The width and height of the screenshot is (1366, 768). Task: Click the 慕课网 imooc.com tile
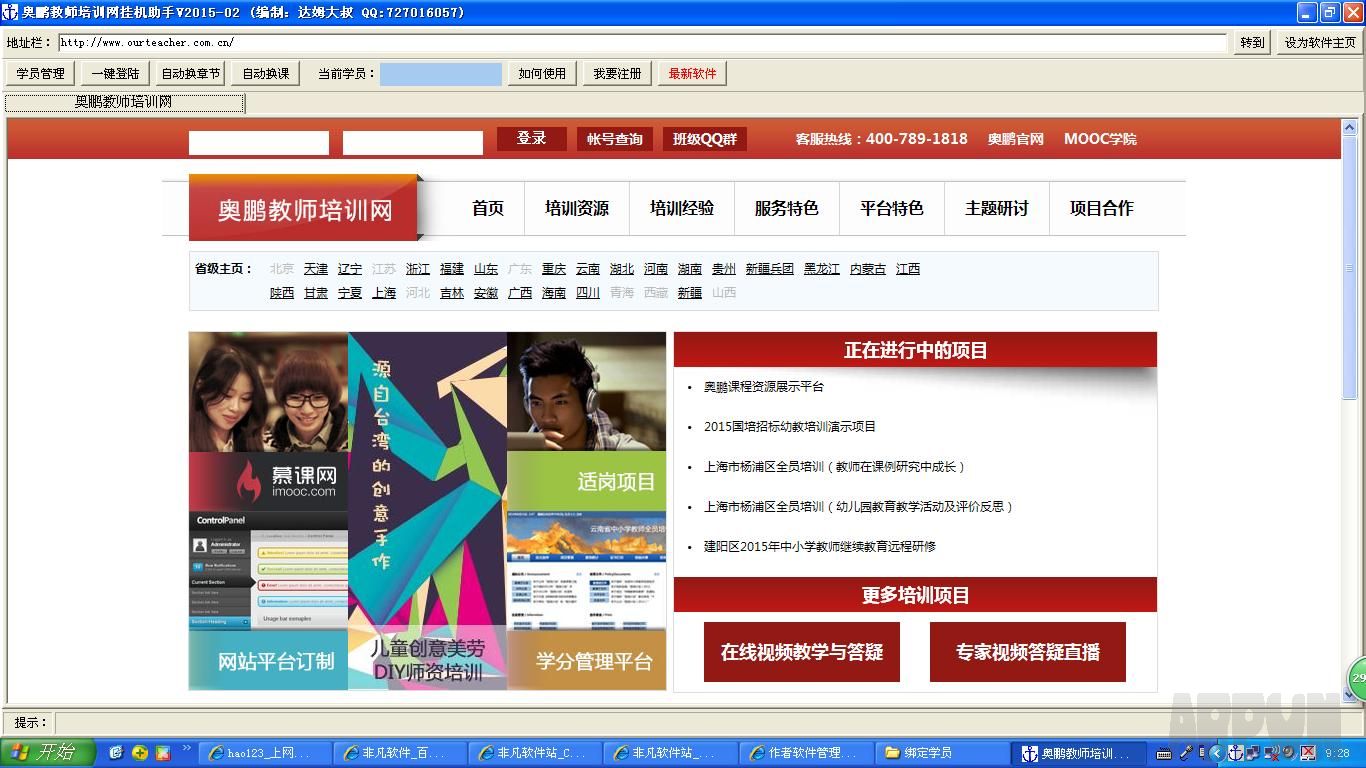tap(268, 481)
